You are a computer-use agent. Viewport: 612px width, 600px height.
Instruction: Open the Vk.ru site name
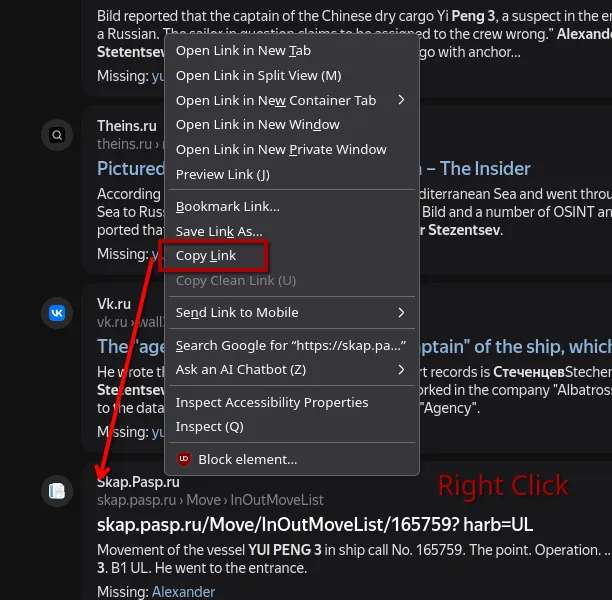point(114,304)
